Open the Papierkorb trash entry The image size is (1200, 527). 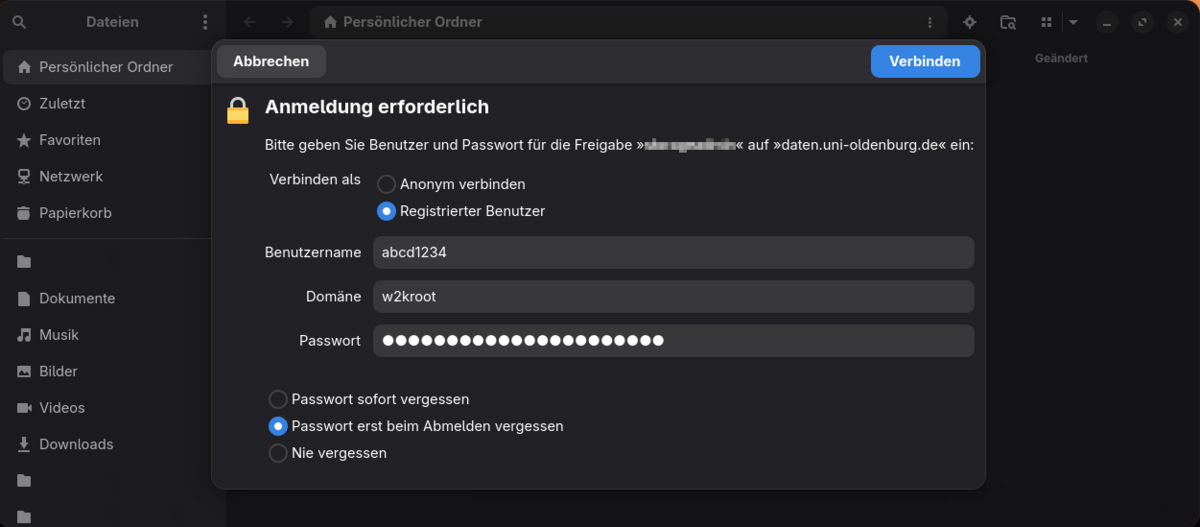75,213
